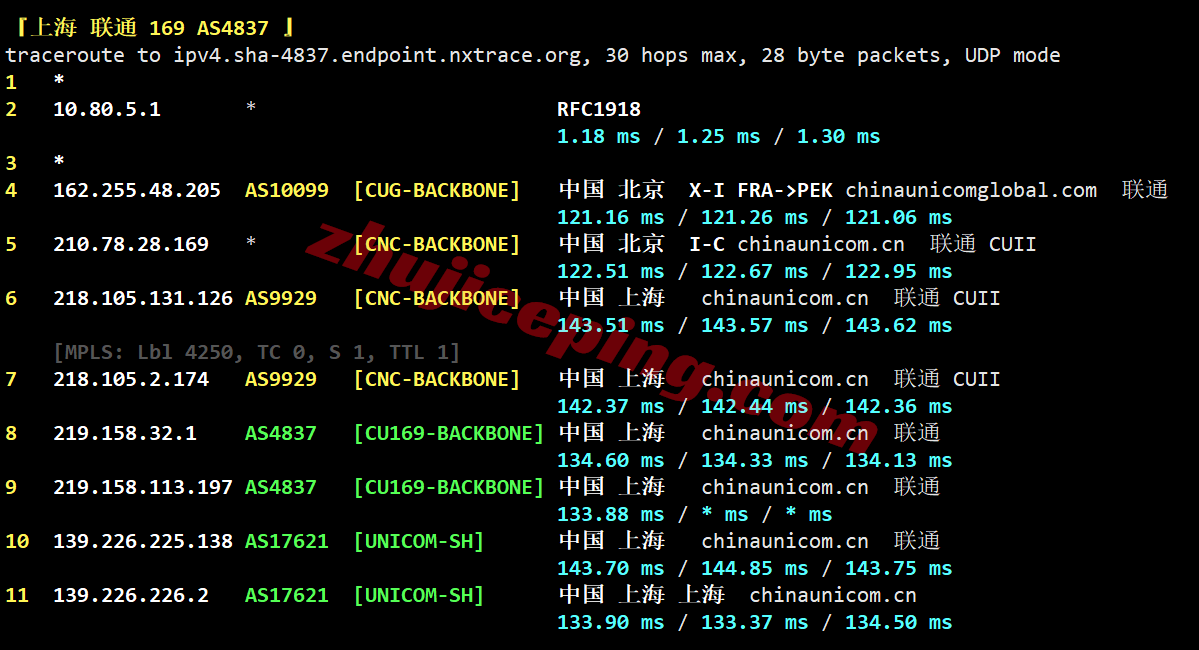
Task: Click AS17621 in hop 11
Action: tap(287, 596)
